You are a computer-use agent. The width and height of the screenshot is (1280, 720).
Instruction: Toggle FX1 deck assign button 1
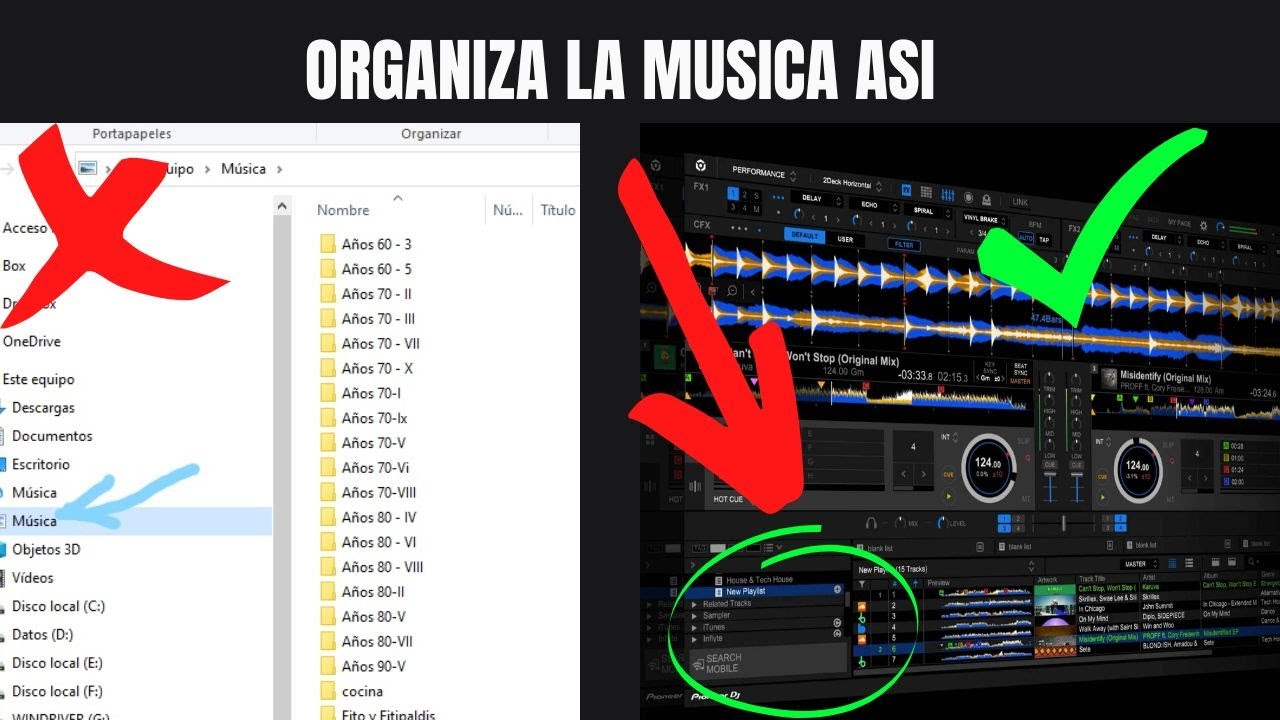point(732,193)
